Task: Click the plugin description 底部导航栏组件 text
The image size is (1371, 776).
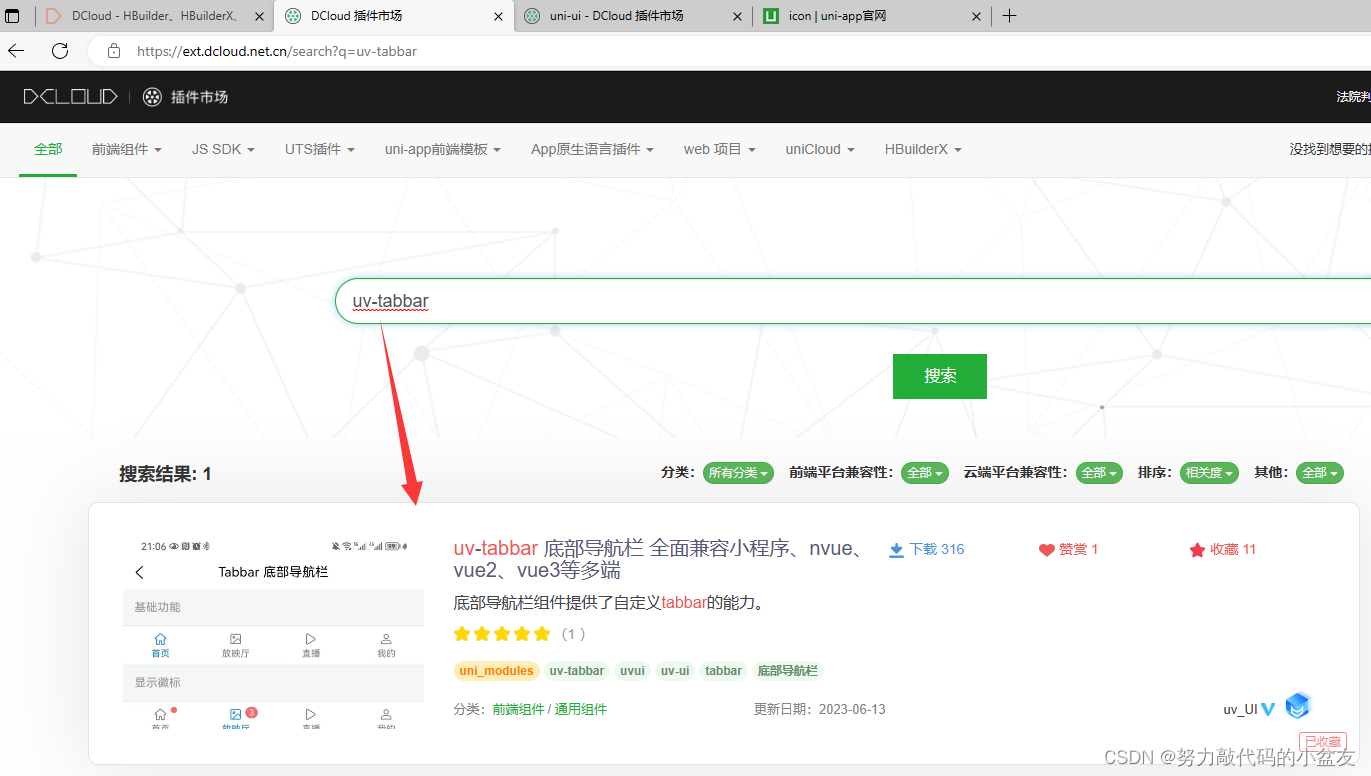Action: pyautogui.click(x=609, y=603)
